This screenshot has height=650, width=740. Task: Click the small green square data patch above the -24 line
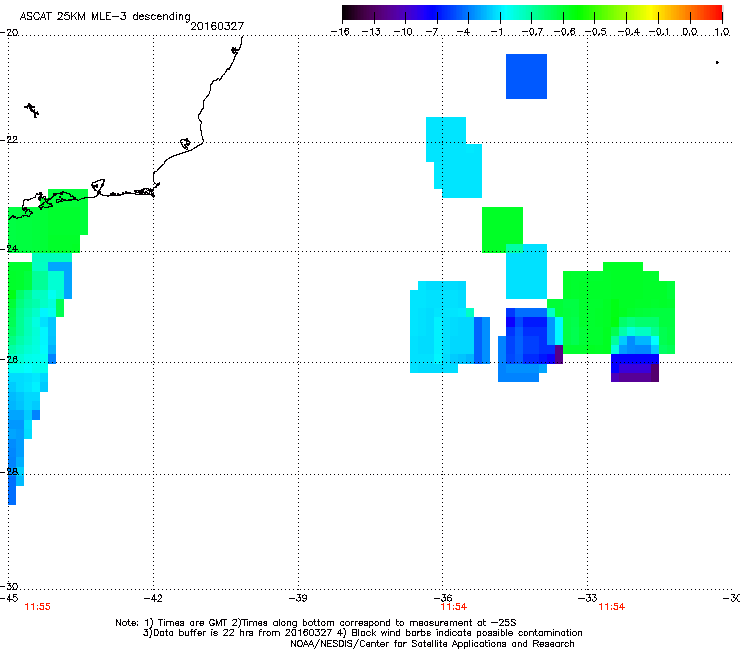coord(502,229)
